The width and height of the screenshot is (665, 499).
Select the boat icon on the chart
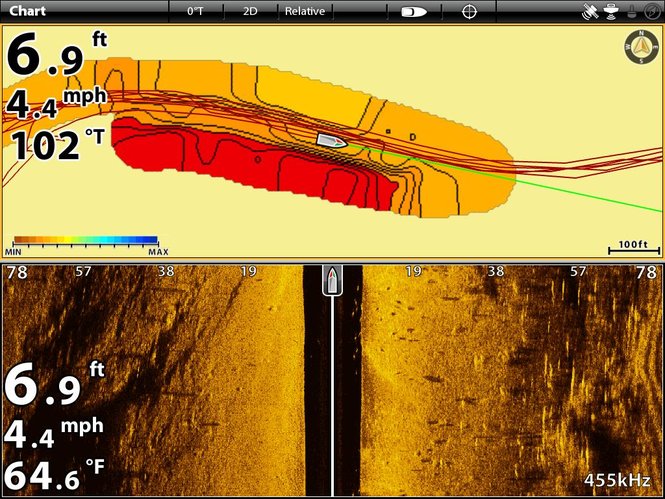331,141
